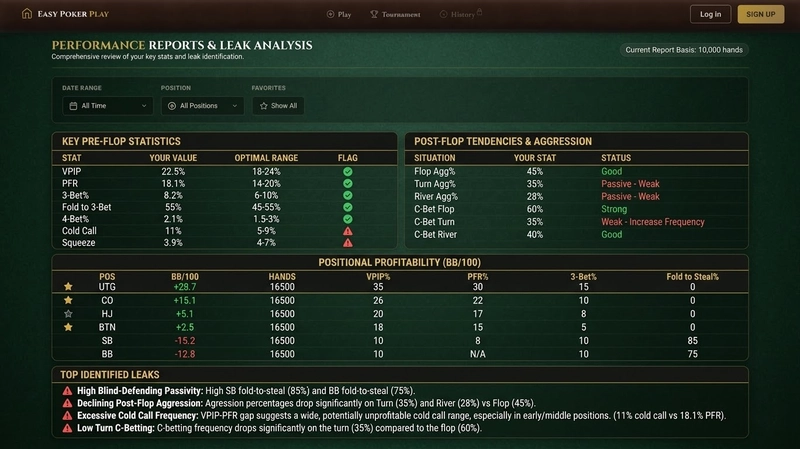The image size is (800, 449).
Task: Click the -15.2 value for SB
Action: [x=185, y=340]
